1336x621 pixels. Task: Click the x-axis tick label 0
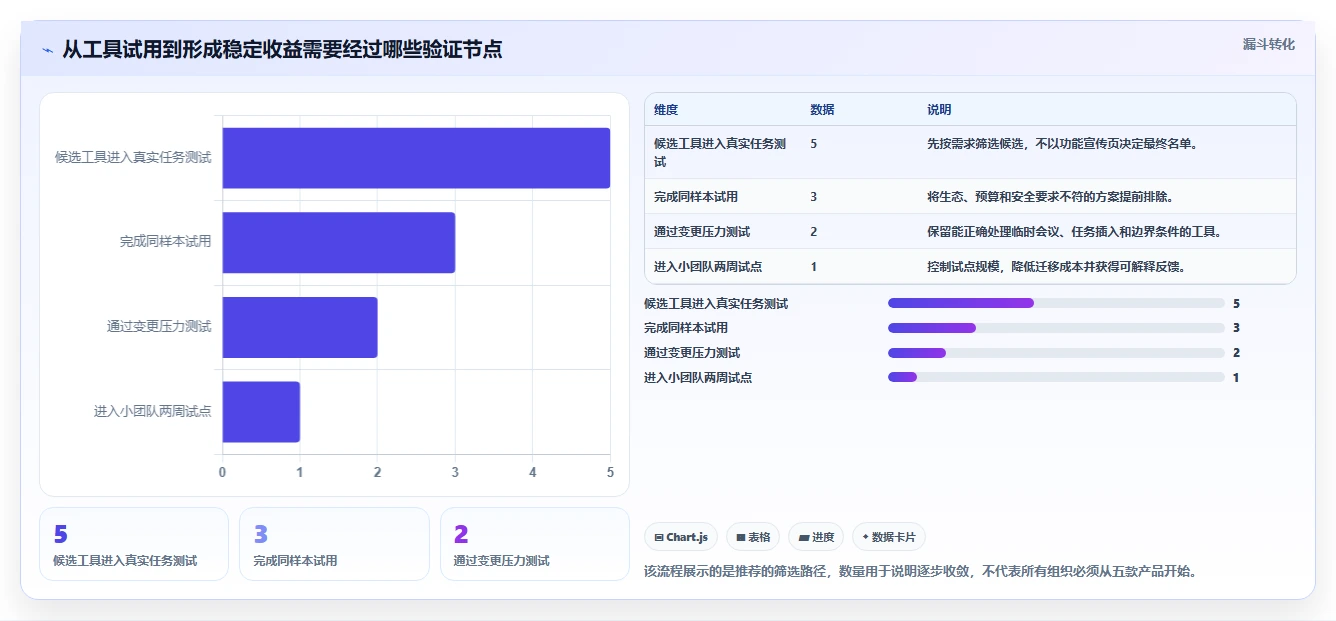pos(222,472)
